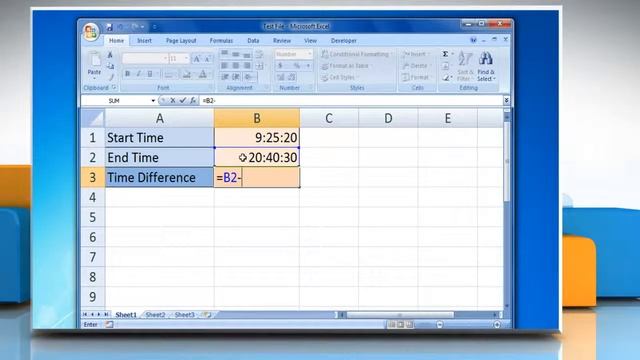
Task: Switch to the Page Layout ribbon tab
Action: coord(181,40)
